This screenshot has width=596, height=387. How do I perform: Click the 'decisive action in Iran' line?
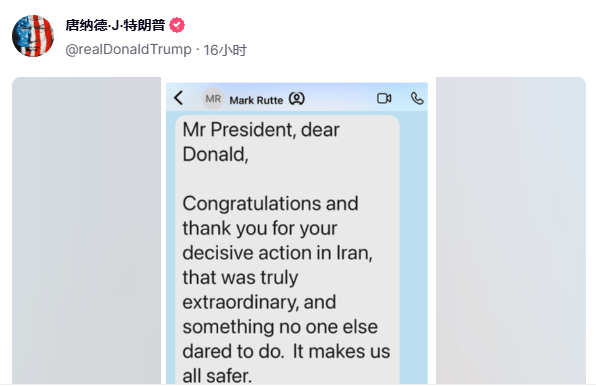[x=277, y=253]
